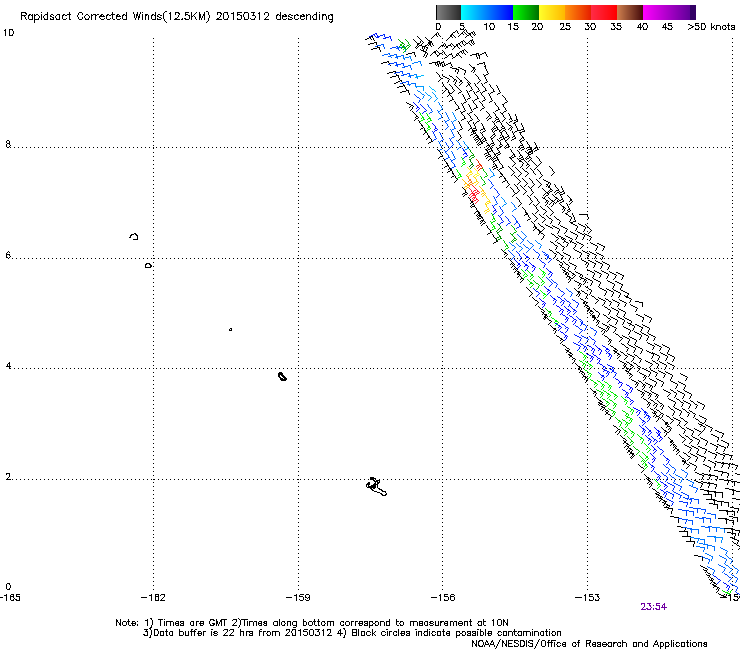740x650 pixels.
Task: Click the '-162' longitude axis label
Action: [x=153, y=598]
